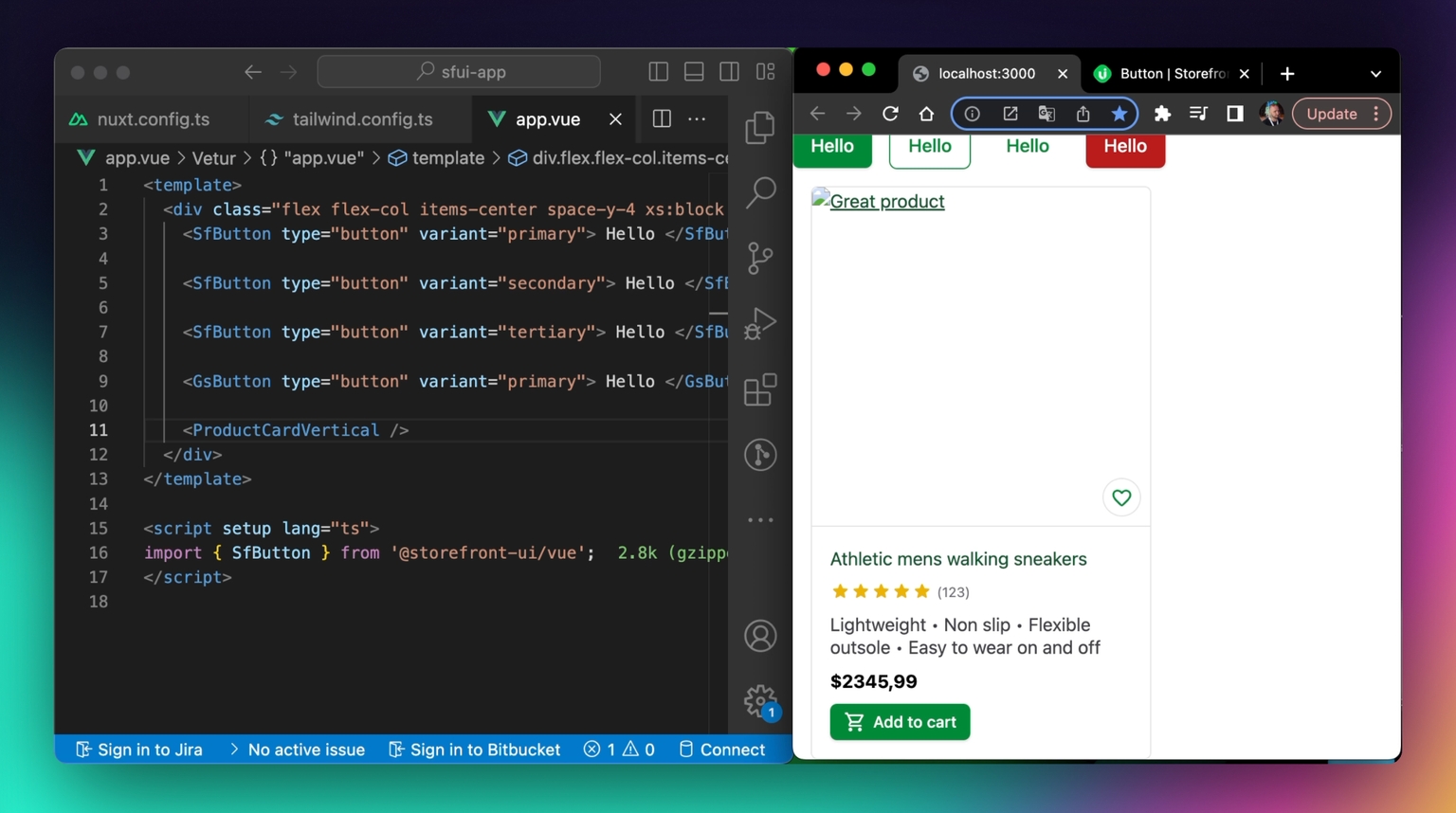1456x813 pixels.
Task: Click the sfui-app command center search box
Action: coord(459,72)
